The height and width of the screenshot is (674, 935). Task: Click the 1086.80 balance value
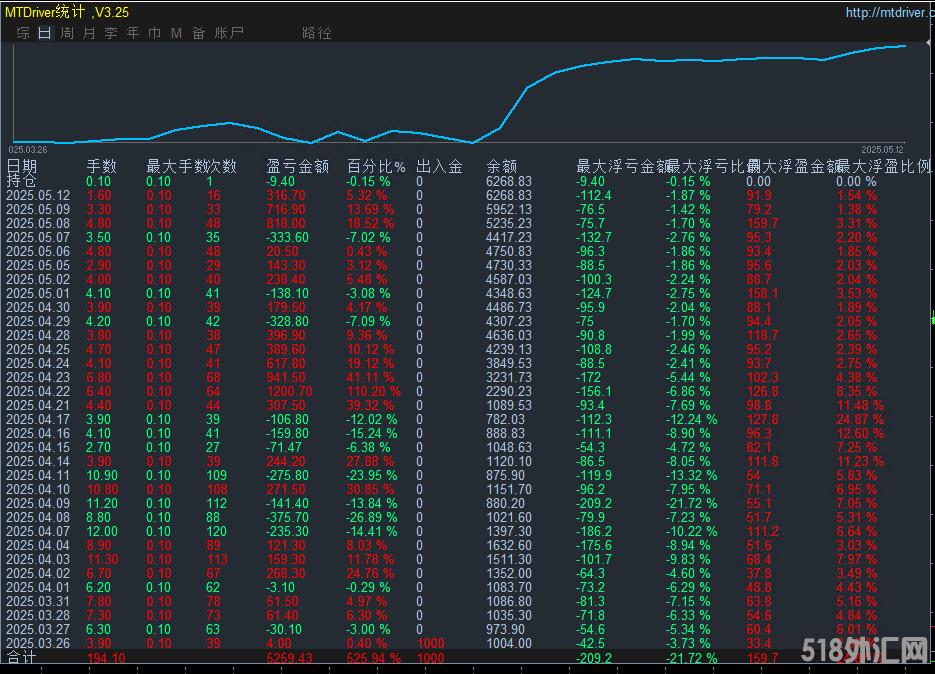pos(509,601)
